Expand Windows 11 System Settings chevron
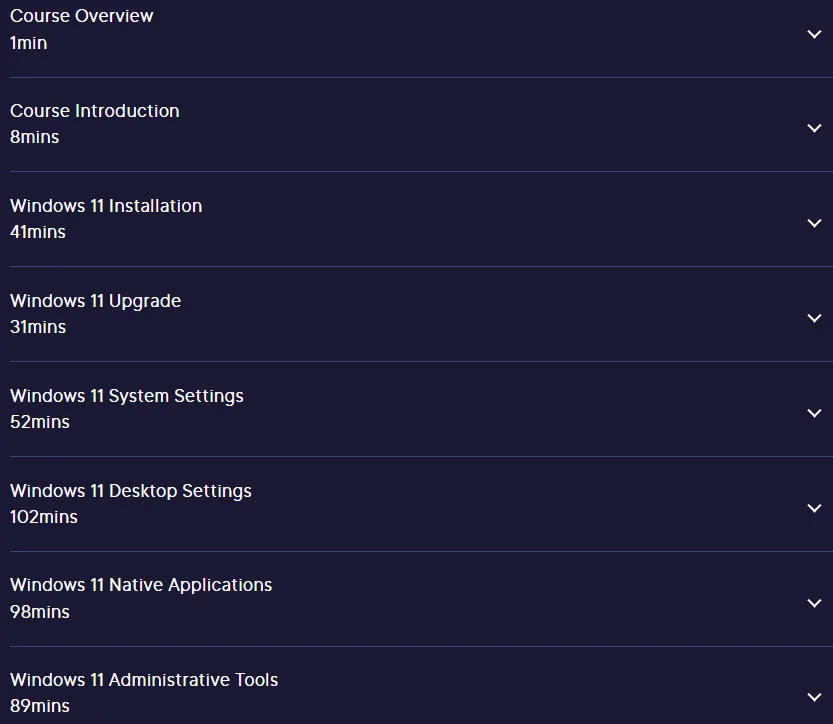Image resolution: width=833 pixels, height=724 pixels. click(814, 413)
